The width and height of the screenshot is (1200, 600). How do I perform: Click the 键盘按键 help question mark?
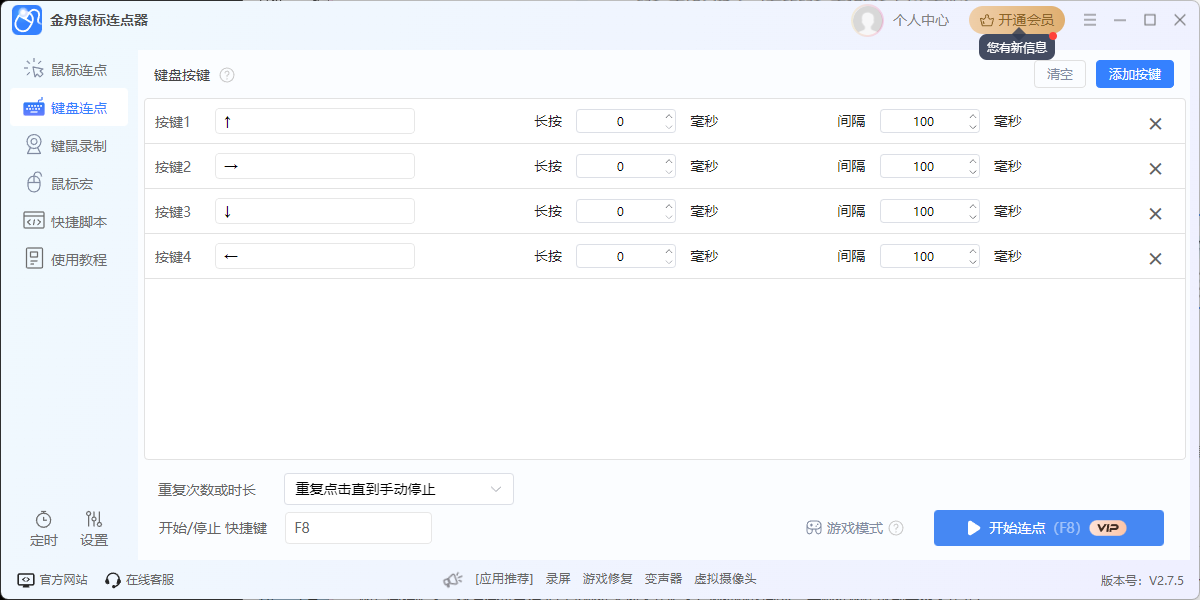227,74
